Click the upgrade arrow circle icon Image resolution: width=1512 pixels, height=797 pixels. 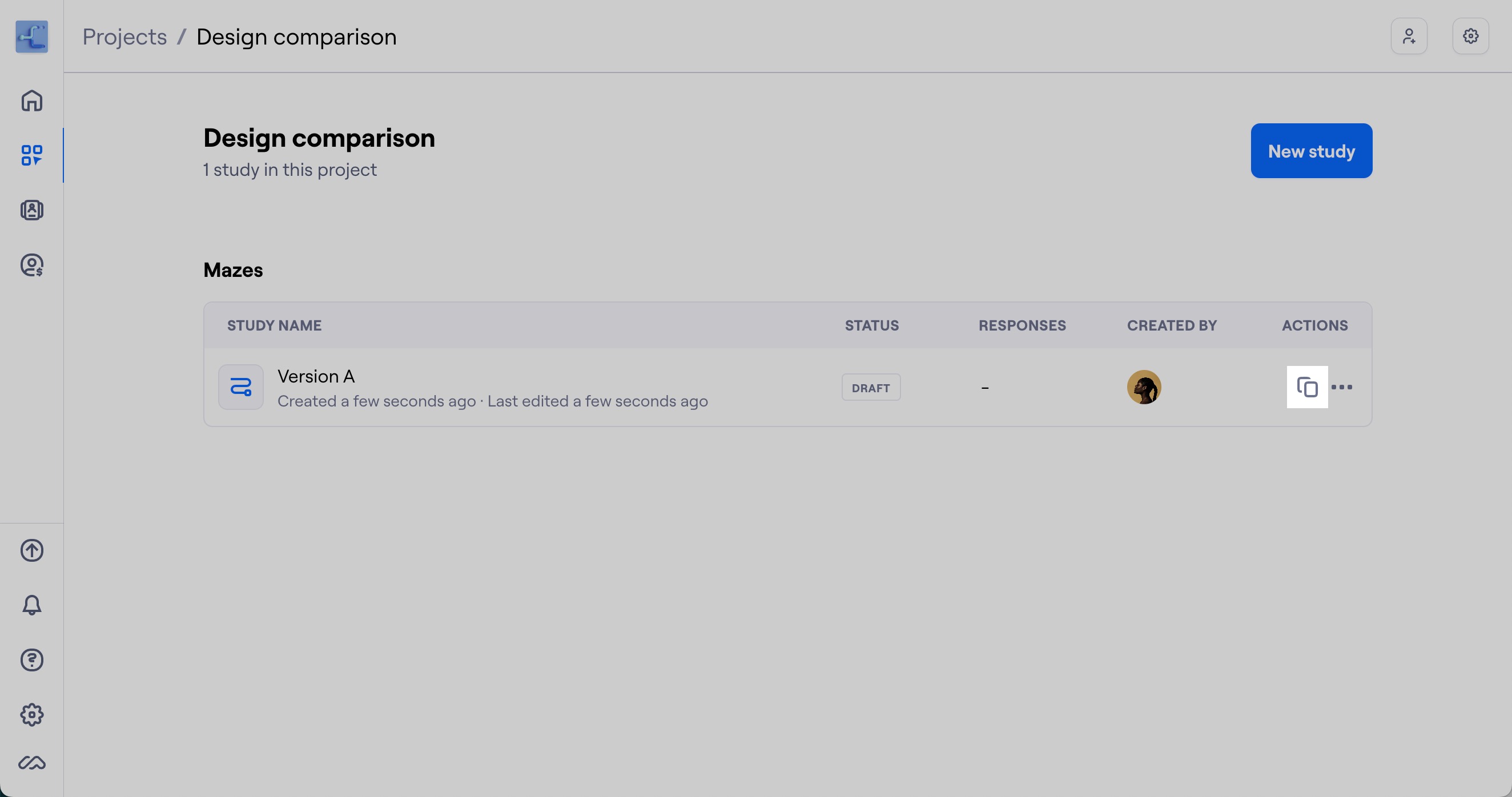pyautogui.click(x=32, y=550)
